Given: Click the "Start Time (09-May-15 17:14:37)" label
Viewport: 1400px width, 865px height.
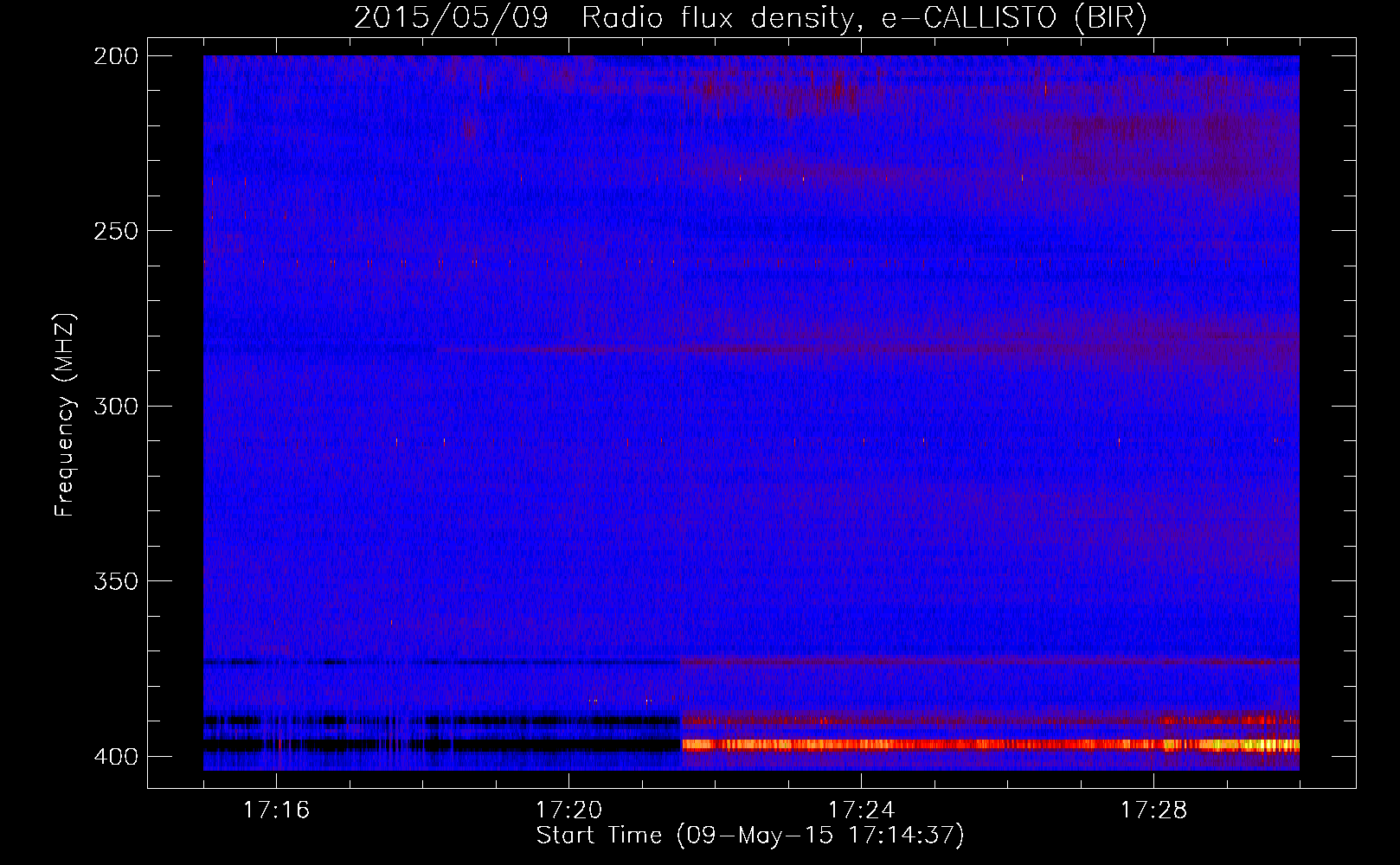Looking at the screenshot, I should tap(750, 836).
